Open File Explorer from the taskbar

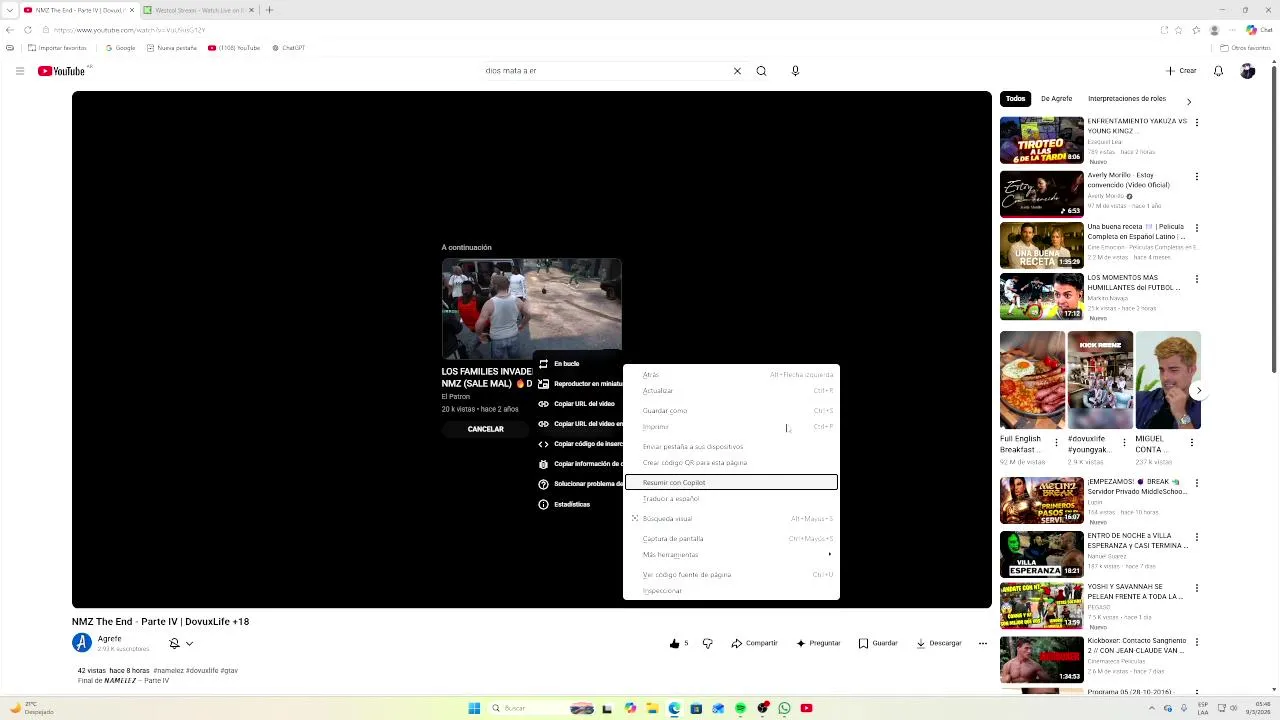click(652, 708)
